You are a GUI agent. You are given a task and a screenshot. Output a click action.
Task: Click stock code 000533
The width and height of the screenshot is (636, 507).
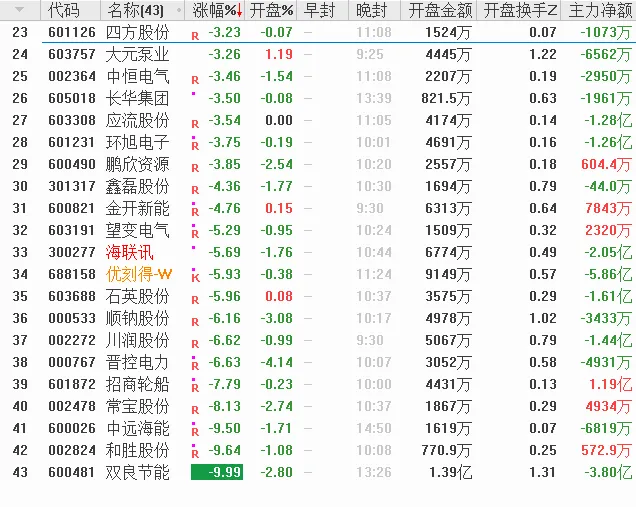(x=72, y=318)
